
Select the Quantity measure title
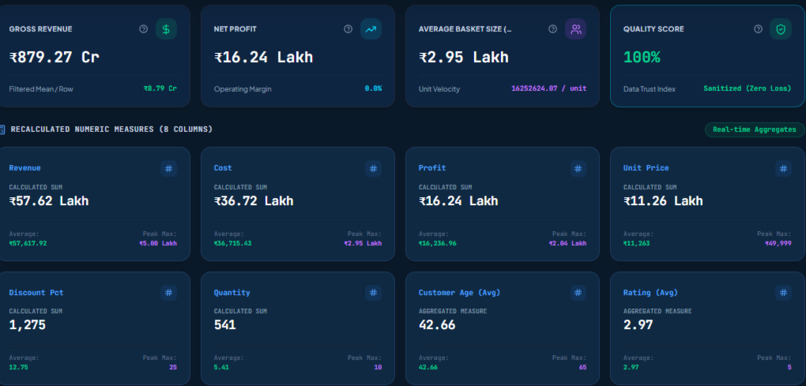tap(232, 292)
